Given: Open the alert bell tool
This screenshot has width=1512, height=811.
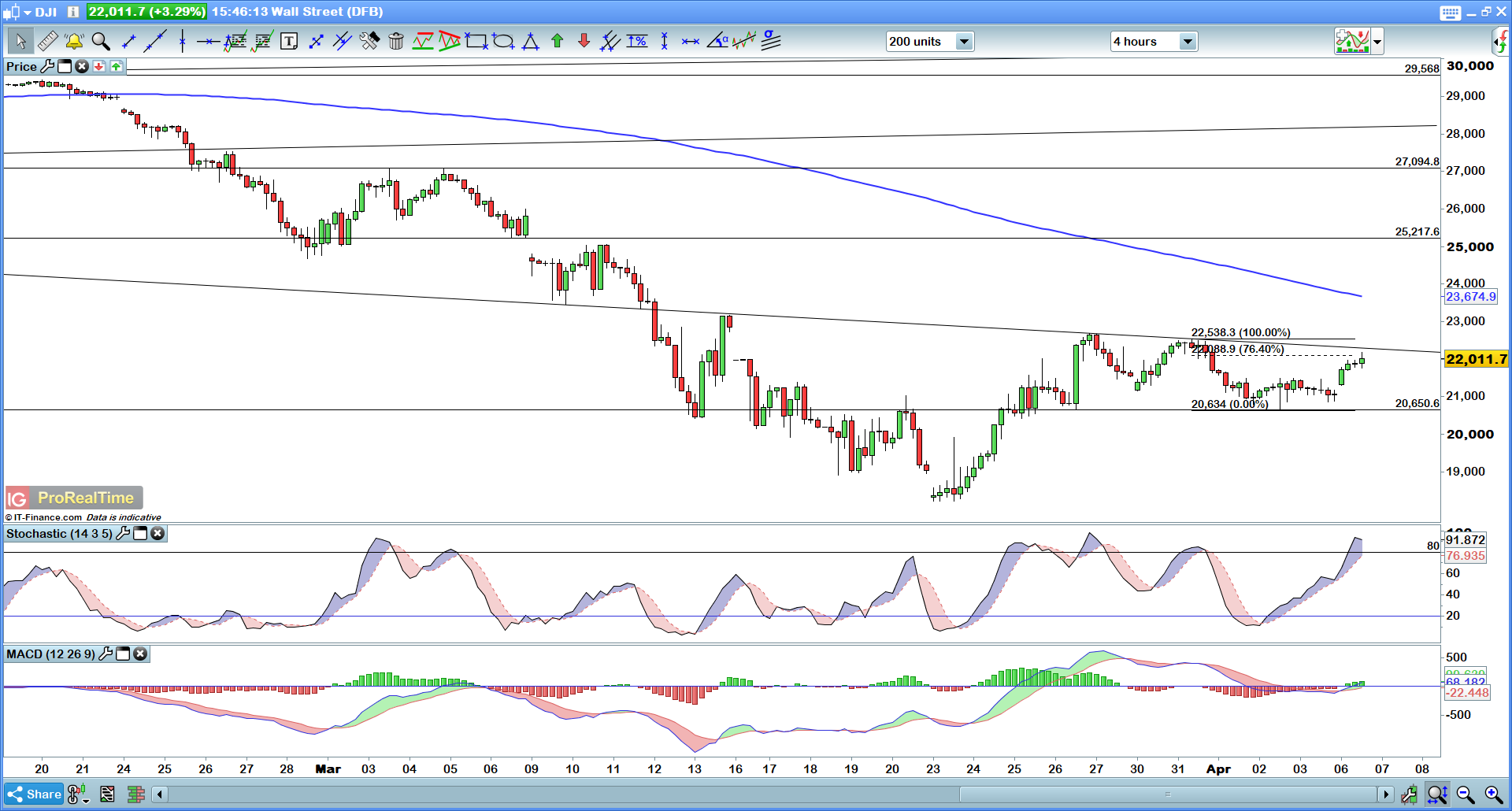Looking at the screenshot, I should tap(74, 41).
